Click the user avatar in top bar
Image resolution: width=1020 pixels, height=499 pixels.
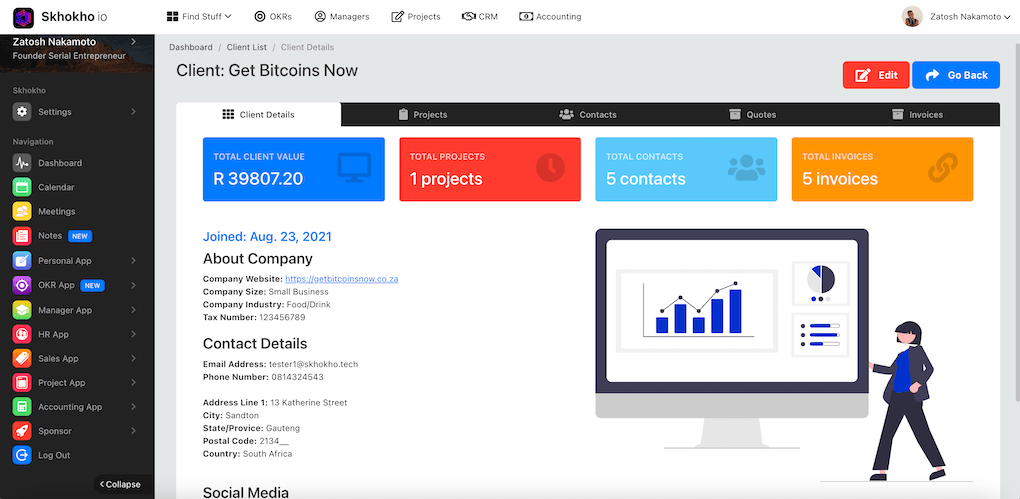pyautogui.click(x=912, y=17)
